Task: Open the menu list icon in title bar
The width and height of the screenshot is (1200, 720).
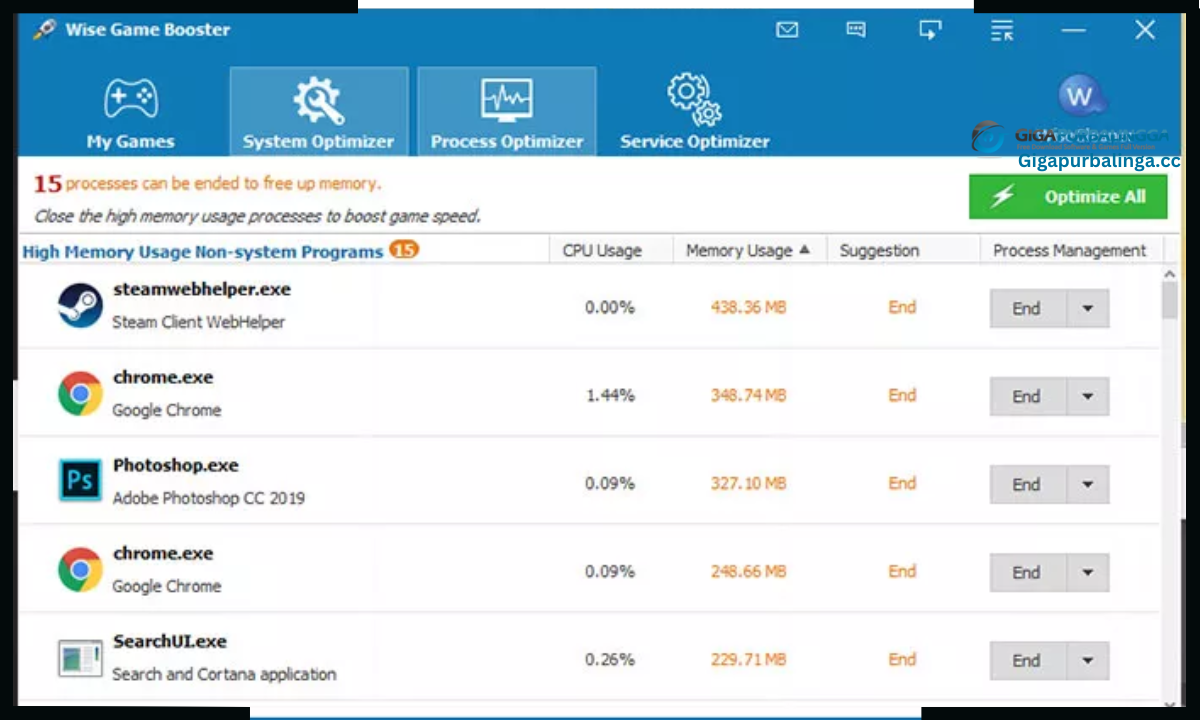Action: (x=1002, y=30)
